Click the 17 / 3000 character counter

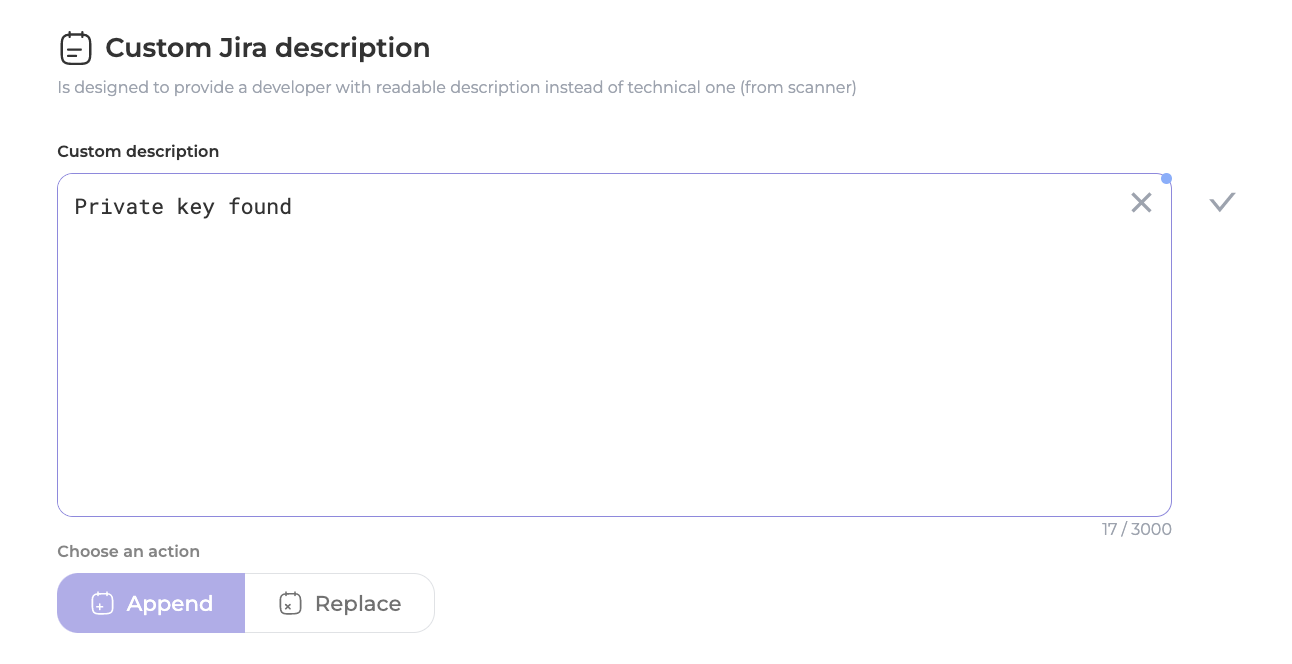(x=1136, y=529)
